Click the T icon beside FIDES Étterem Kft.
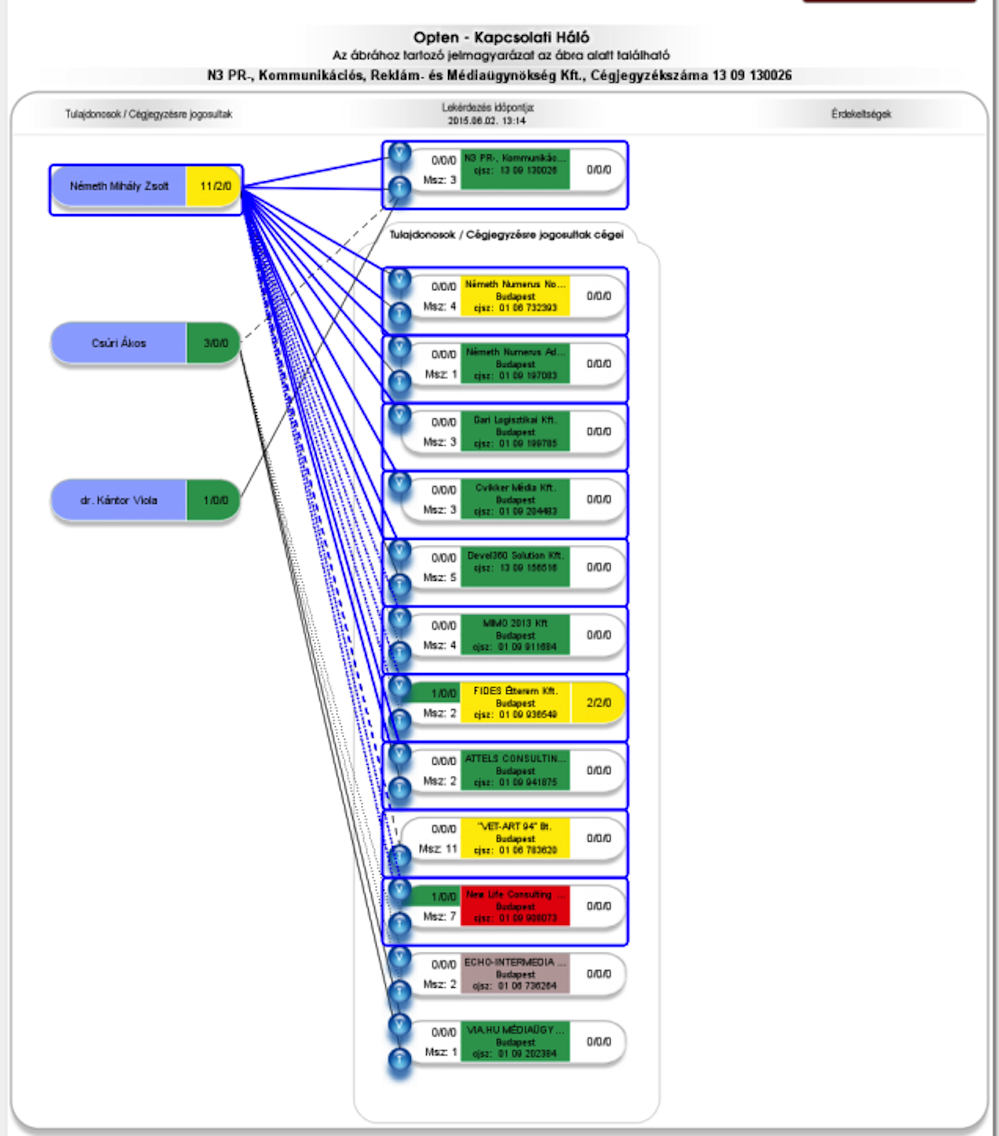The width and height of the screenshot is (999, 1136). pos(400,720)
